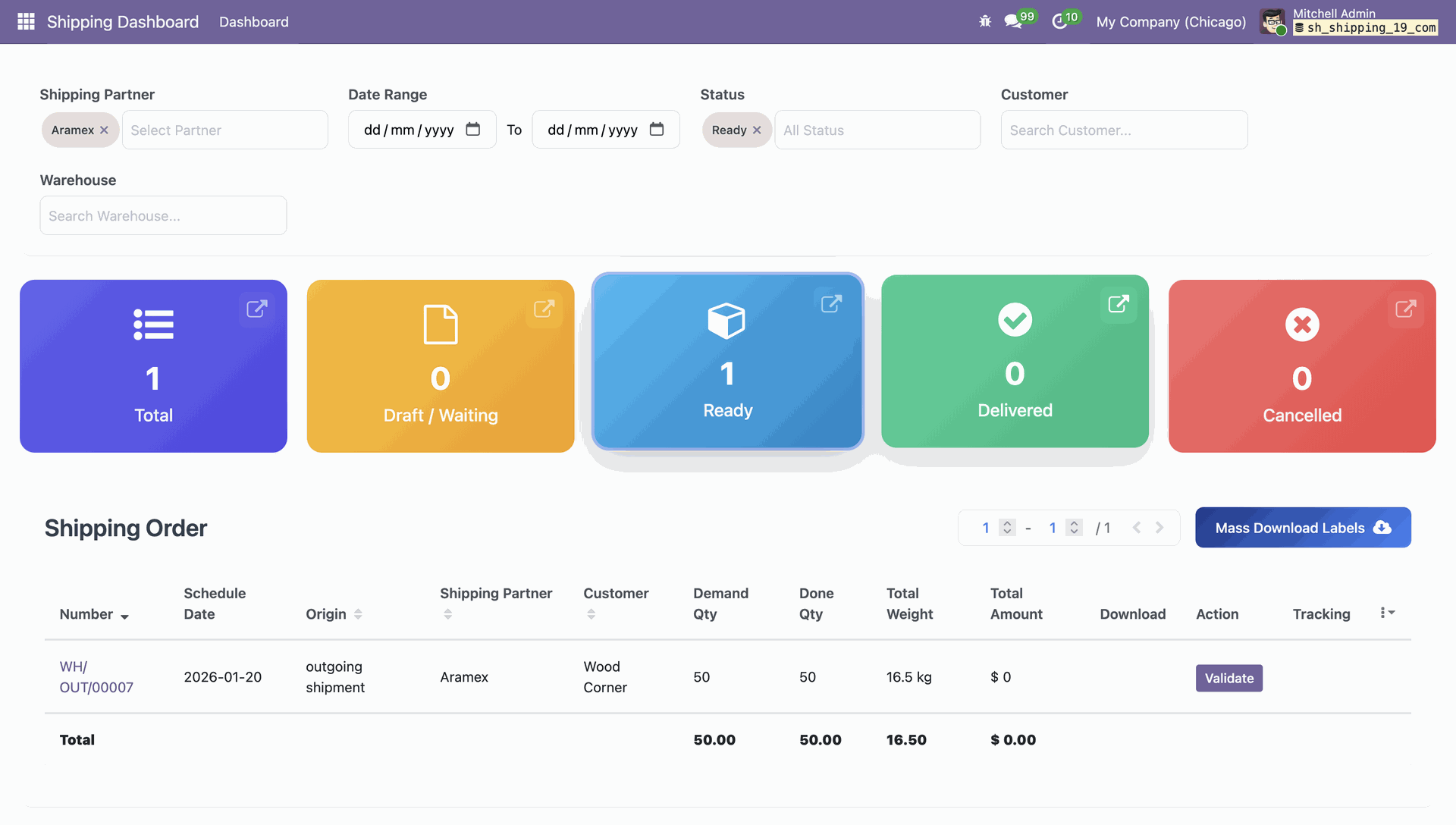The height and width of the screenshot is (825, 1456).
Task: Open the activities clock icon
Action: click(1059, 21)
